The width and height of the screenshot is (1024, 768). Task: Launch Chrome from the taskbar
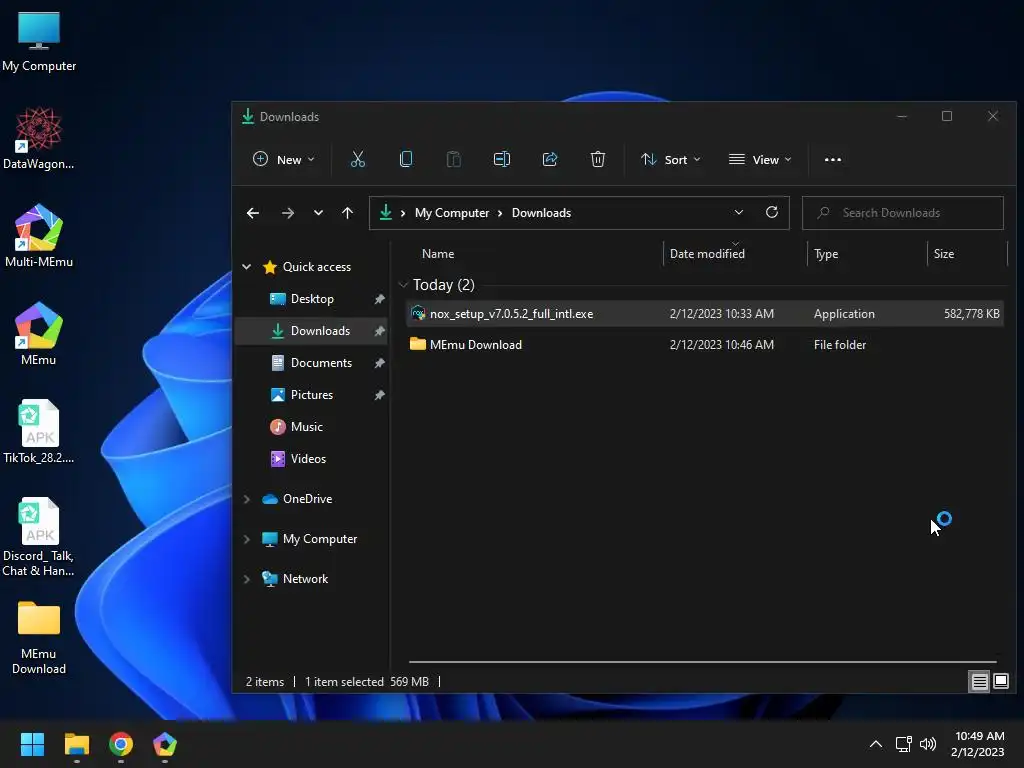(121, 744)
